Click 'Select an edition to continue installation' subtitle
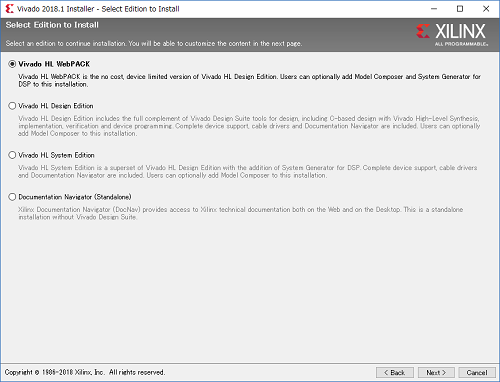 (x=154, y=44)
